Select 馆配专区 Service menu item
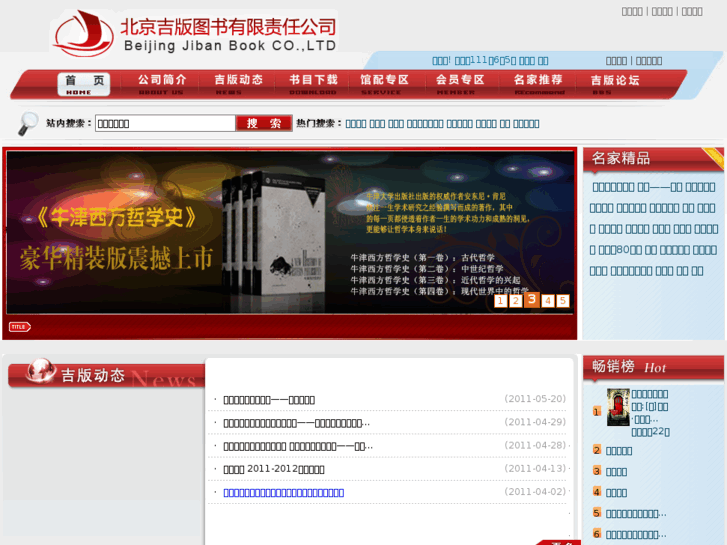The width and height of the screenshot is (727, 545). coord(384,84)
